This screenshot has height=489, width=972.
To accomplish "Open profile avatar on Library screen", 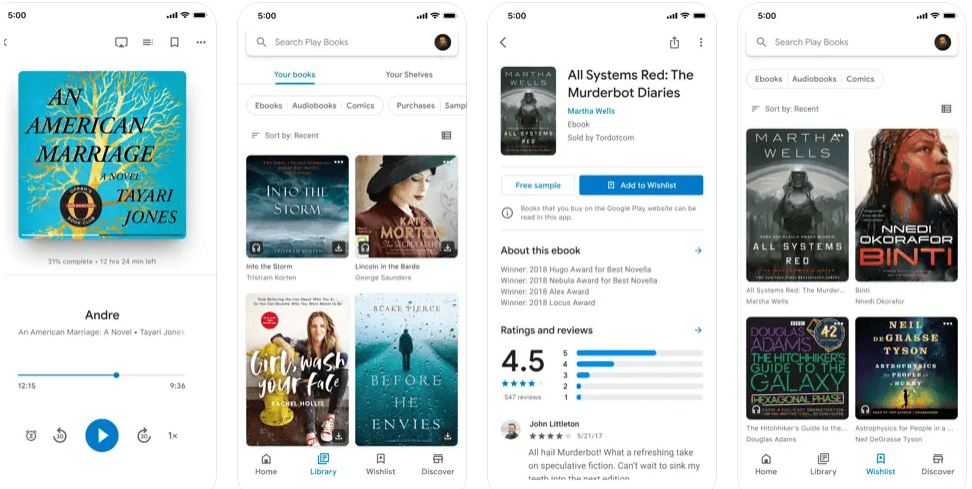I will tap(443, 42).
